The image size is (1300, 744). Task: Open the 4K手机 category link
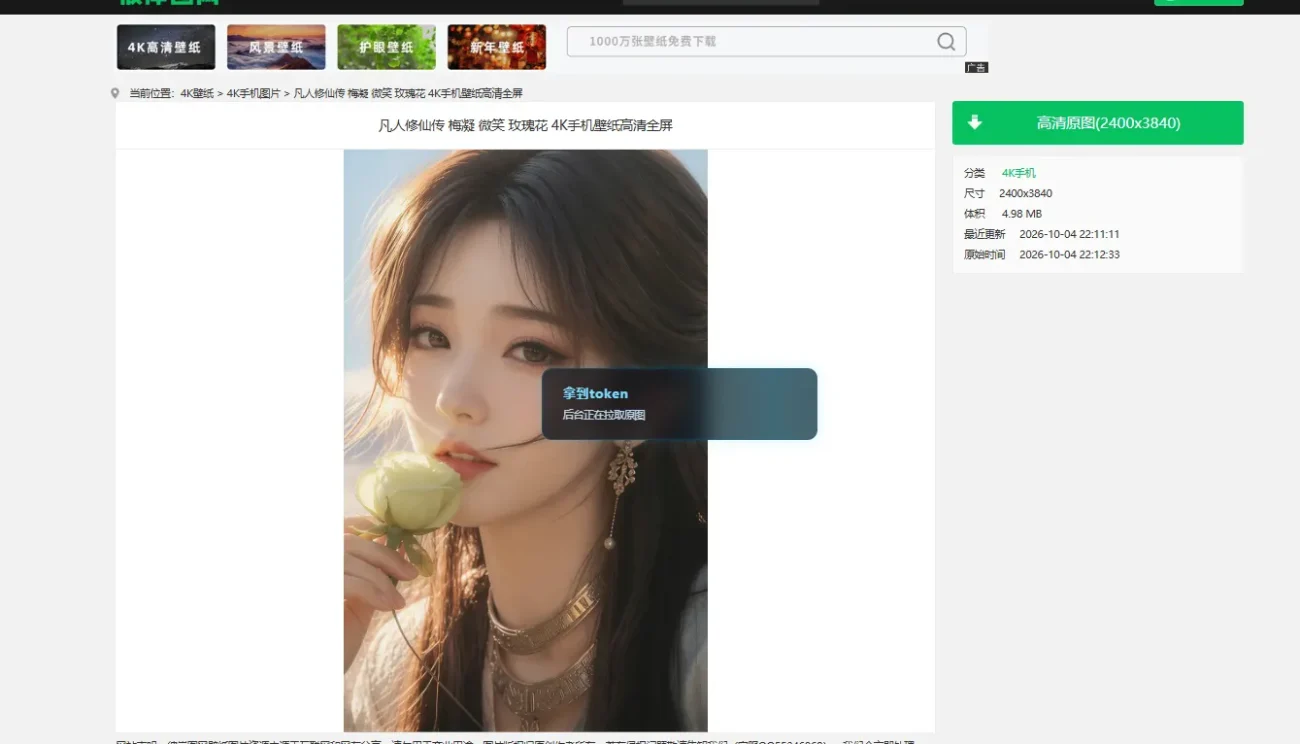(1019, 173)
